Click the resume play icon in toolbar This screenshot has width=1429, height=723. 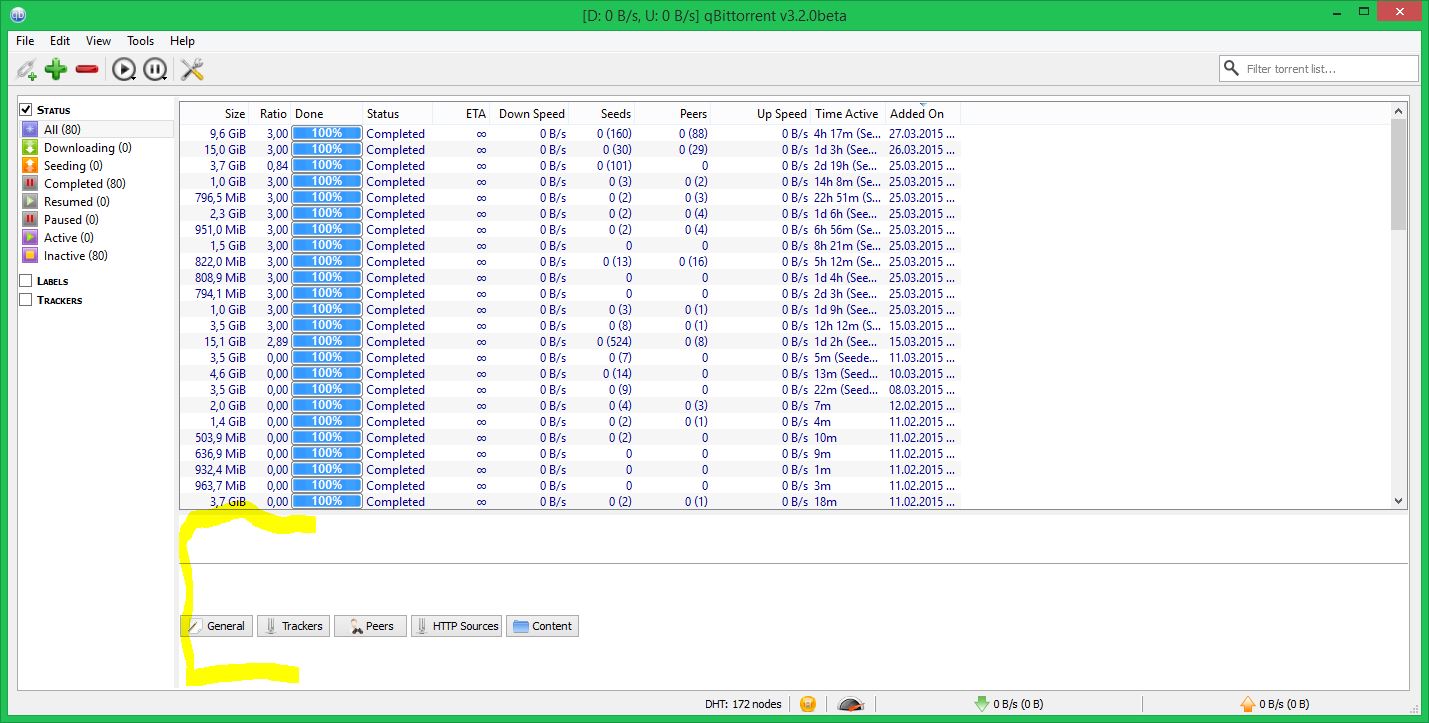[124, 69]
